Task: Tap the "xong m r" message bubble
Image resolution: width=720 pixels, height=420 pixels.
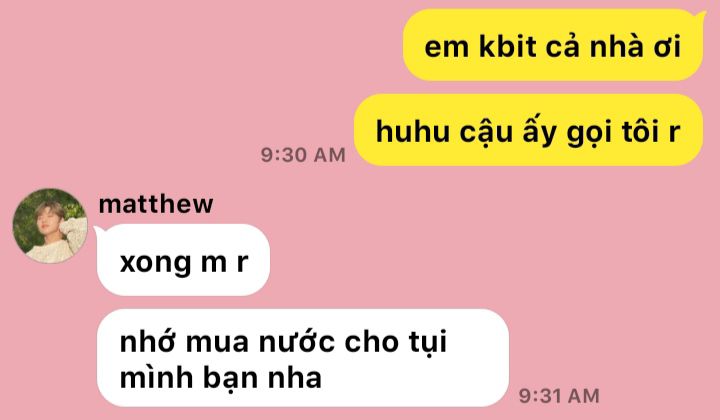Action: (x=183, y=261)
